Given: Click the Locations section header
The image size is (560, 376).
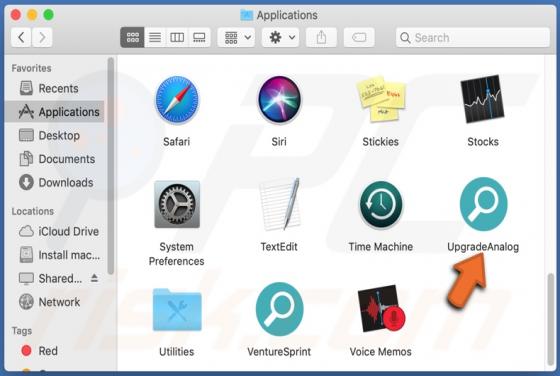Looking at the screenshot, I should point(32,211).
